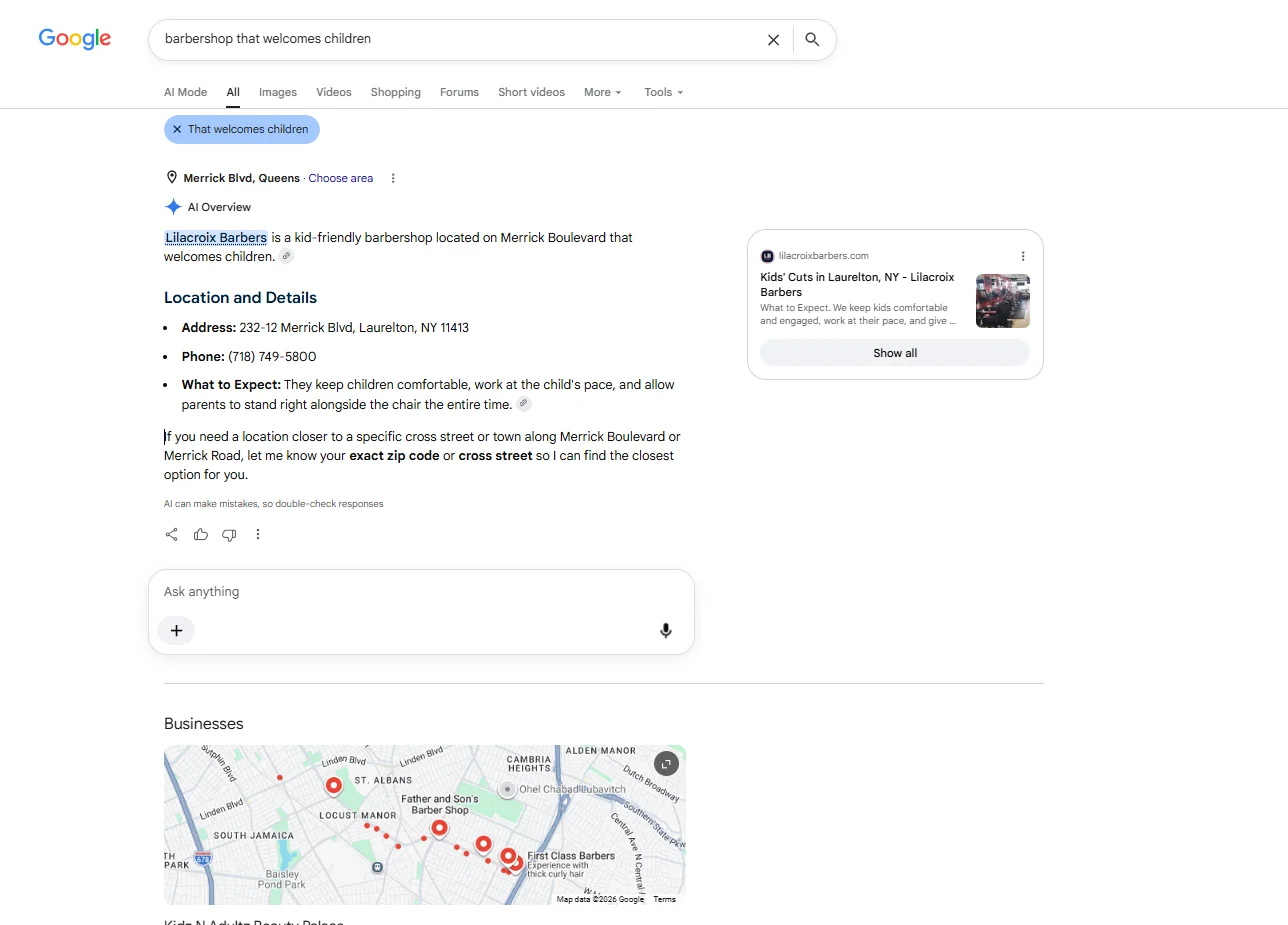The image size is (1288, 925).
Task: Click the address "232-12 Merrick Blvd, Laurelton, NY 11413"
Action: tap(354, 327)
